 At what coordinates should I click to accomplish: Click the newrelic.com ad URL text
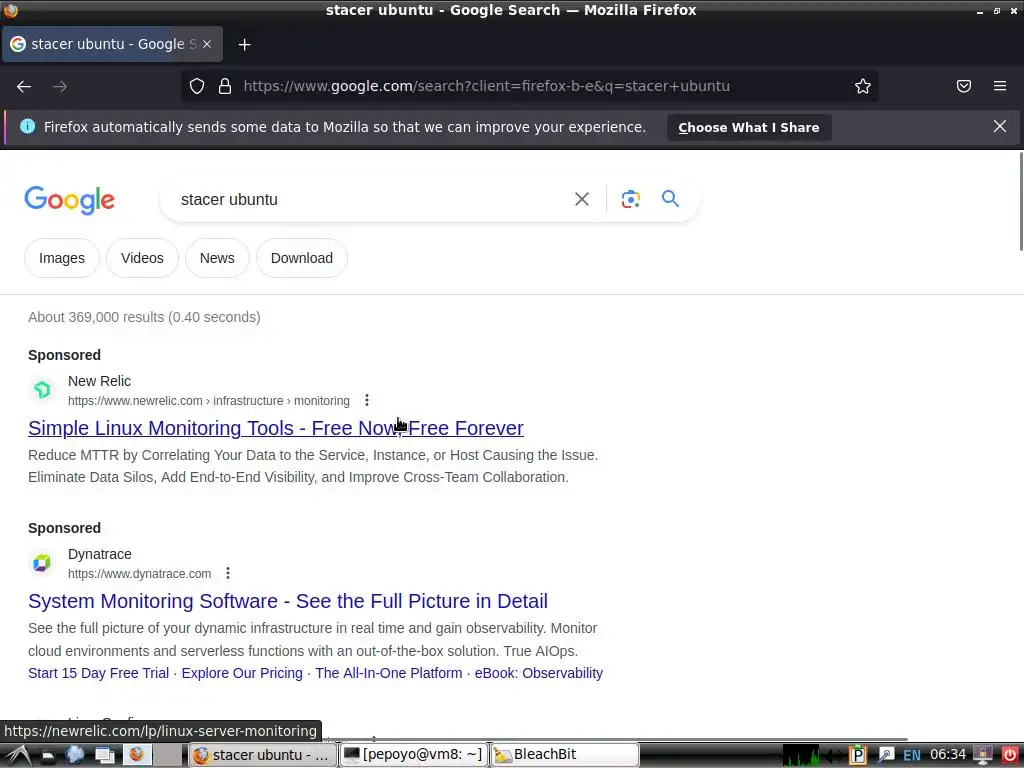209,400
